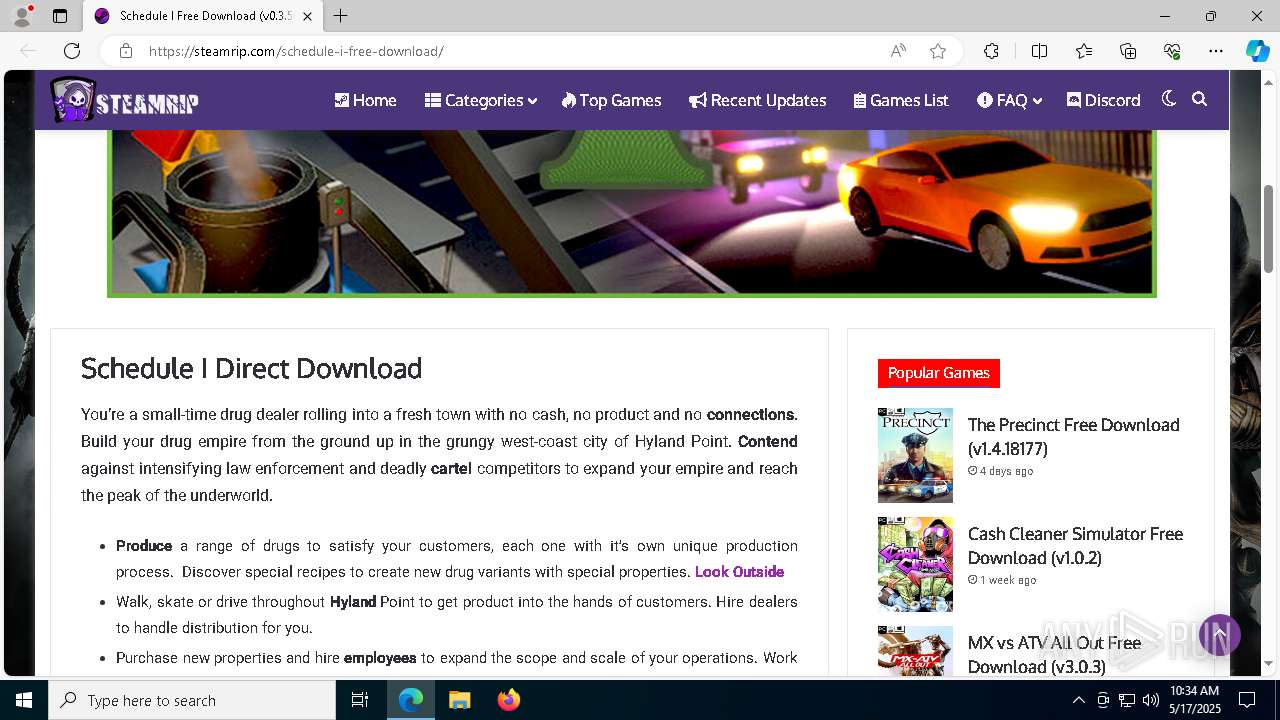Viewport: 1280px width, 720px height.
Task: Add this page to favorites star
Action: coord(938,51)
